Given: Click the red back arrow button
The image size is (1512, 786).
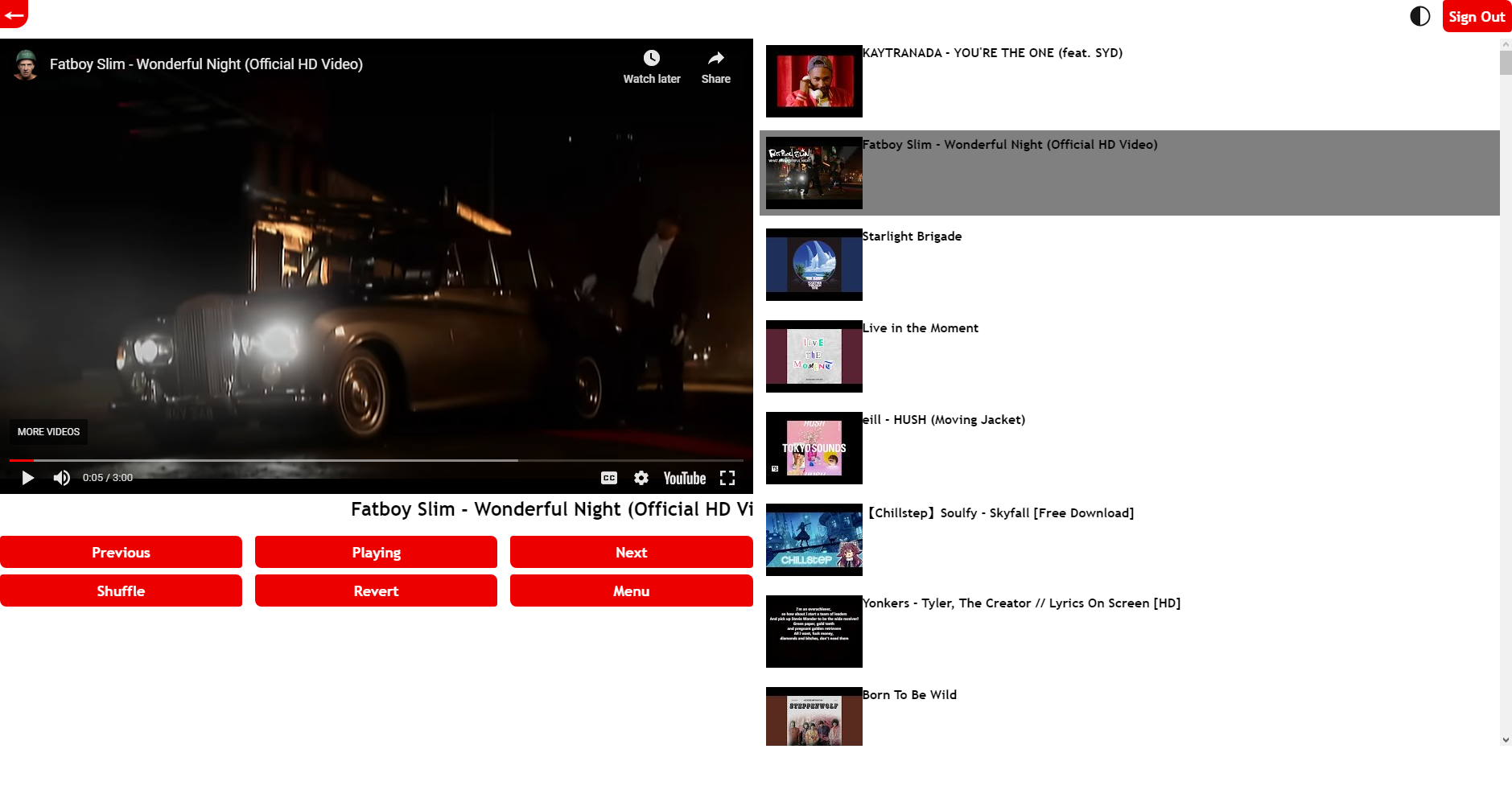Looking at the screenshot, I should pos(14,14).
